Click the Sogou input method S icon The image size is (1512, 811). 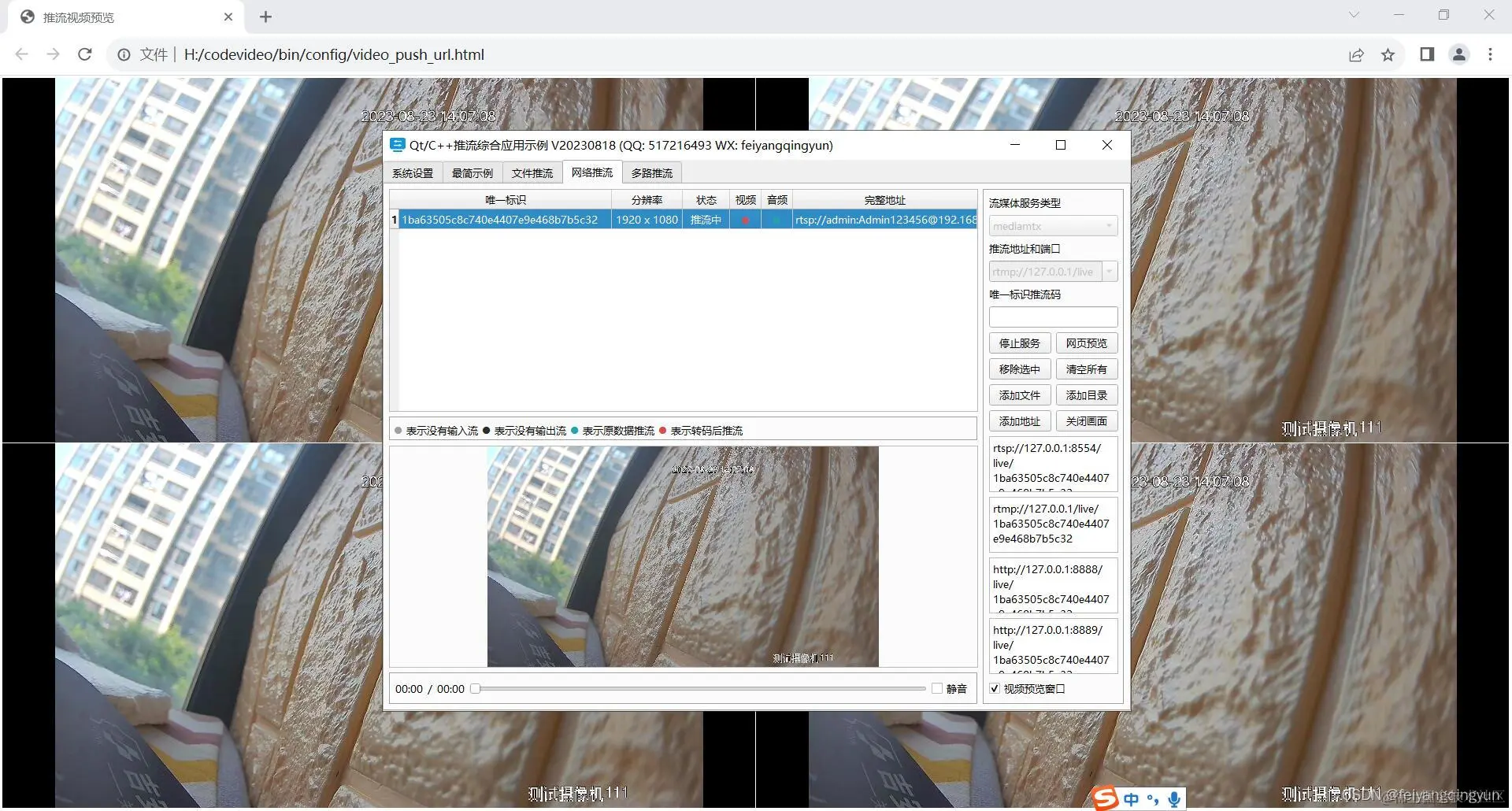pos(1106,798)
